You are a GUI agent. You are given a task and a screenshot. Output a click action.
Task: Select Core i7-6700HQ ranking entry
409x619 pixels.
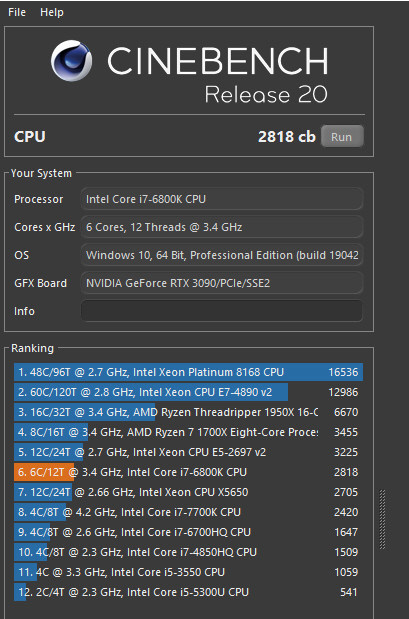(188, 532)
